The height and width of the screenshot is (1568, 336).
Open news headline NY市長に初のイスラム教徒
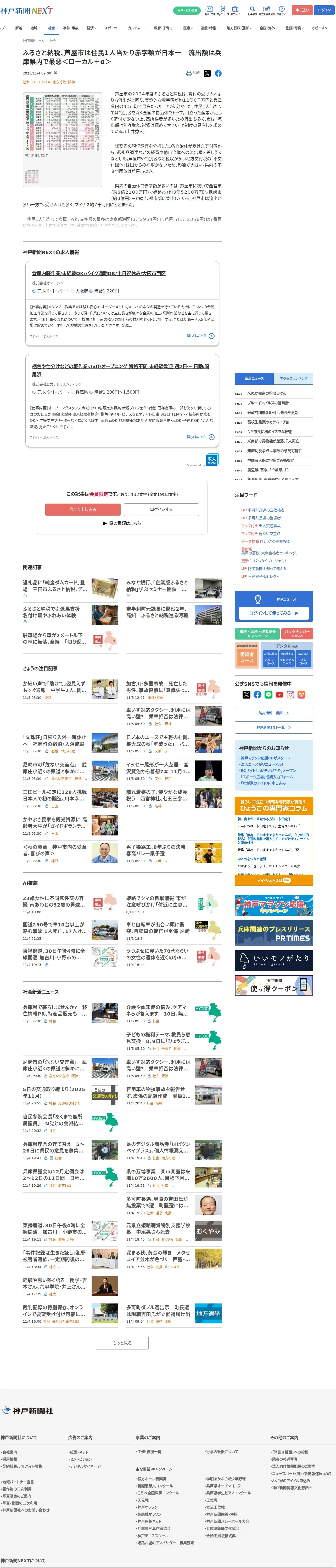(x=269, y=431)
